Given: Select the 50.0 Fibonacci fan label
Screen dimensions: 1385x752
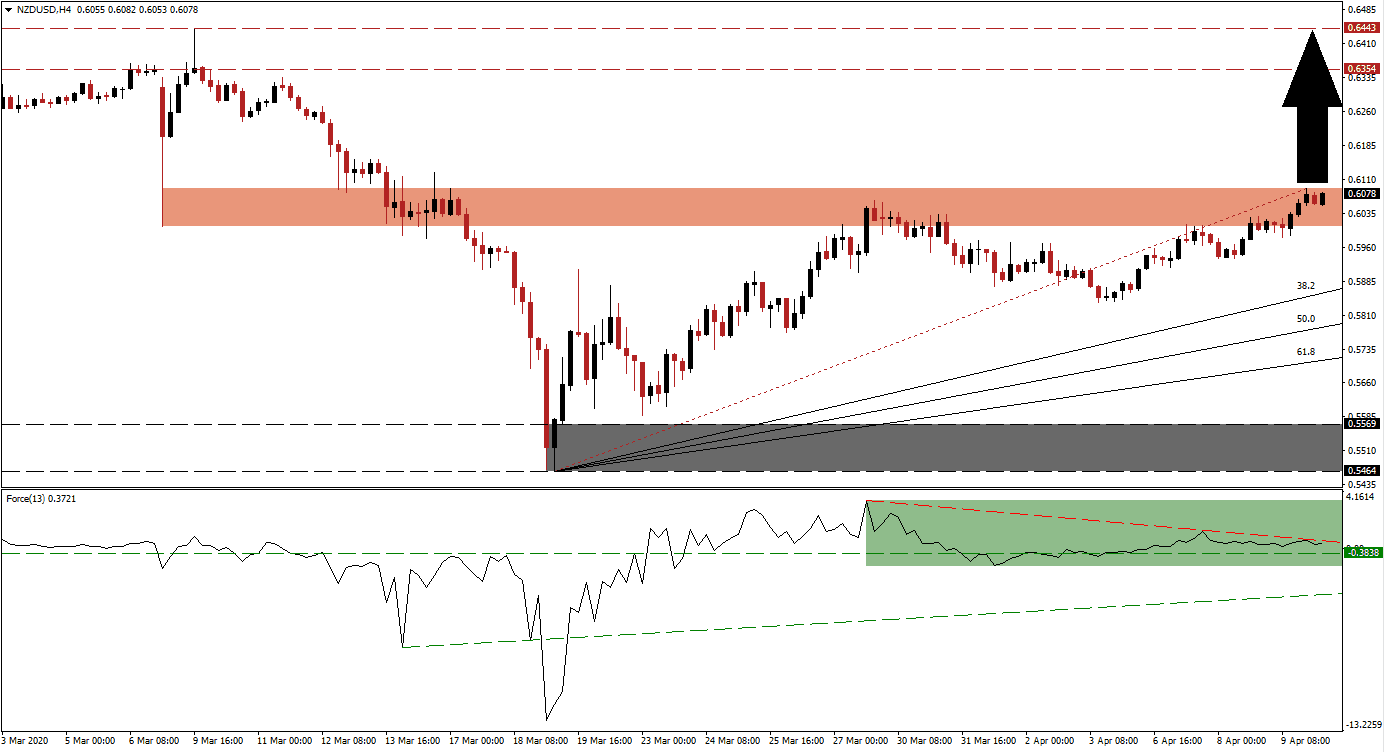Looking at the screenshot, I should click(x=1305, y=319).
